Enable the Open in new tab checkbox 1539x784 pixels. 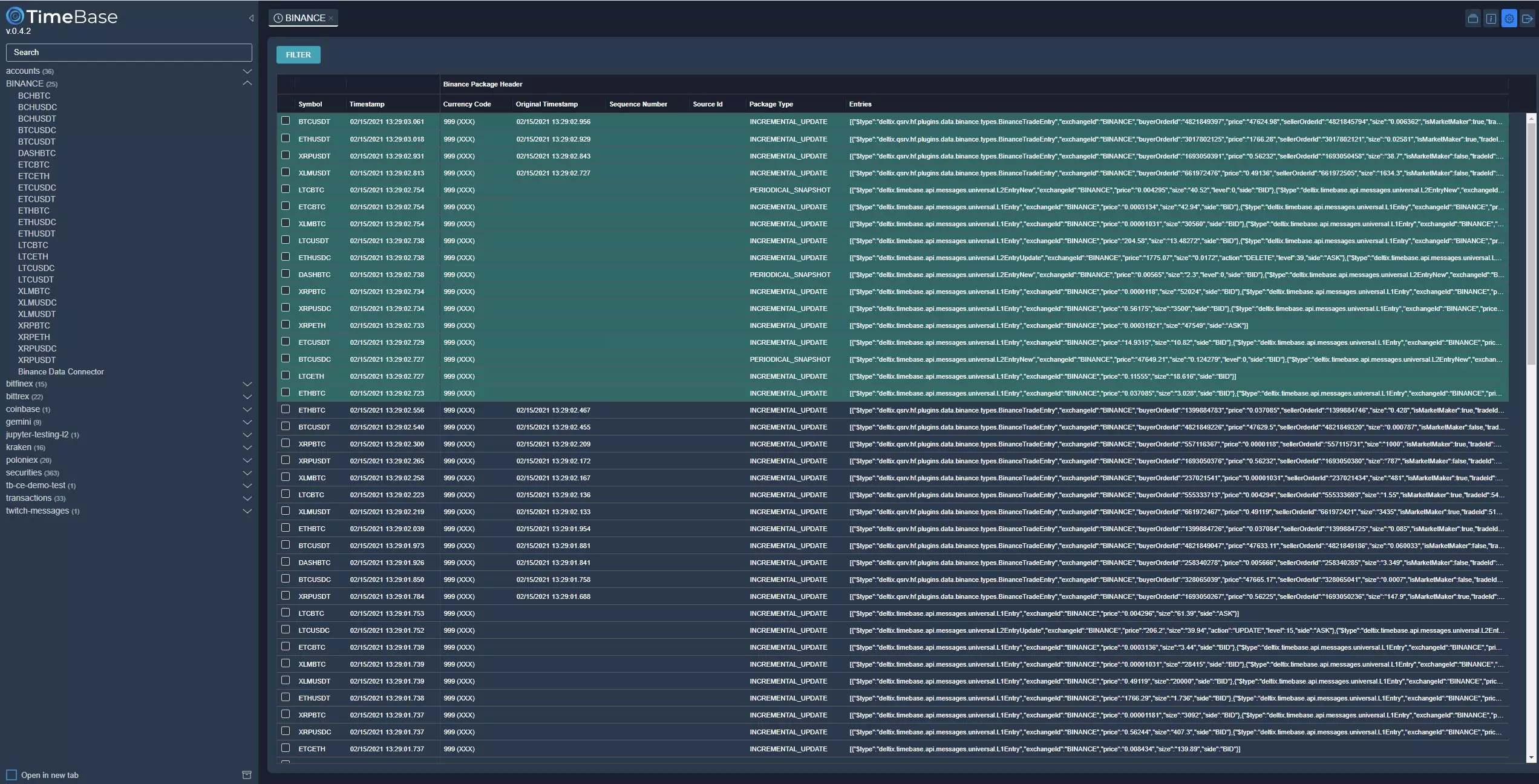point(11,775)
